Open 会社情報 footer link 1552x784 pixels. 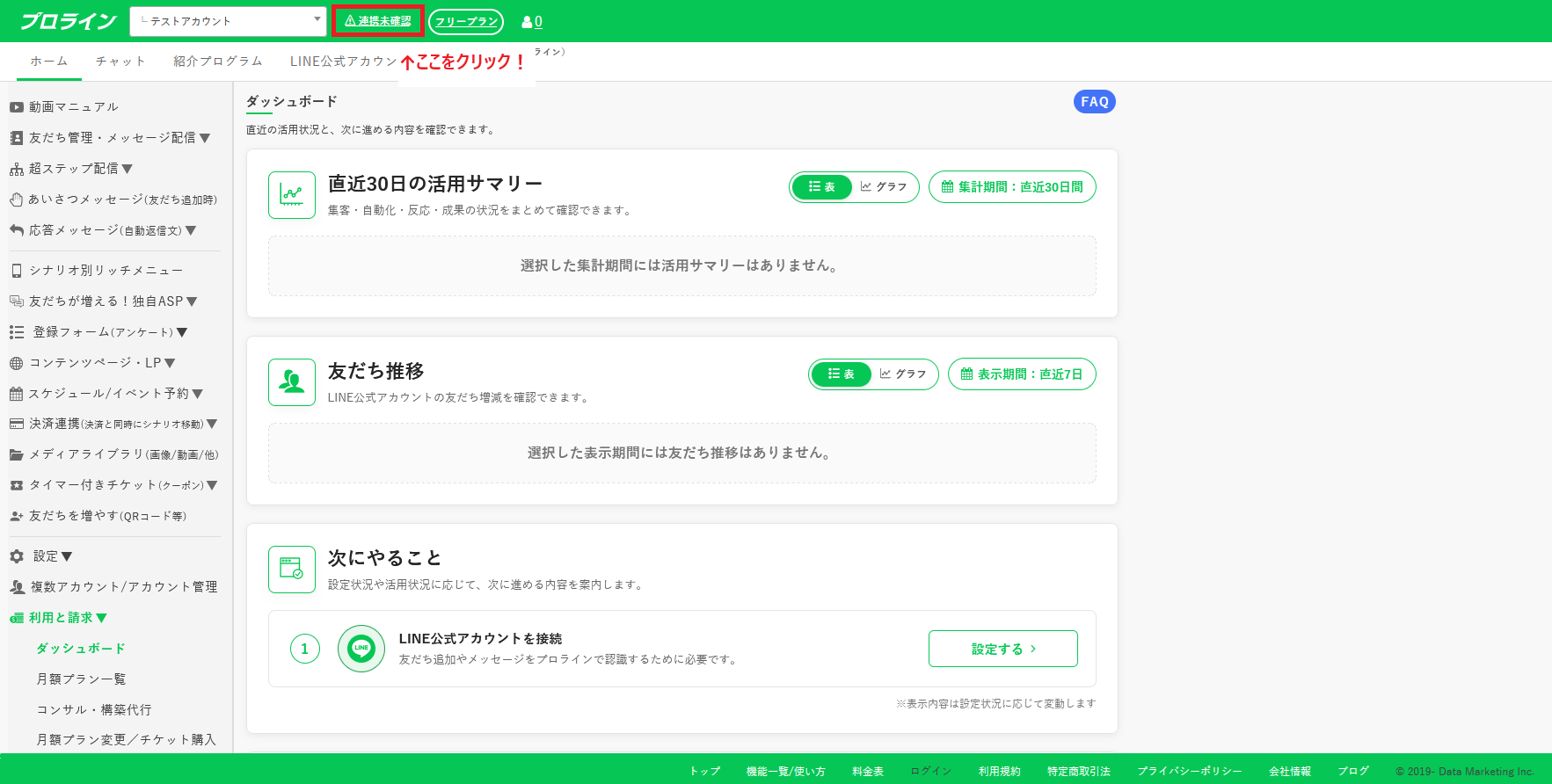coord(1290,772)
